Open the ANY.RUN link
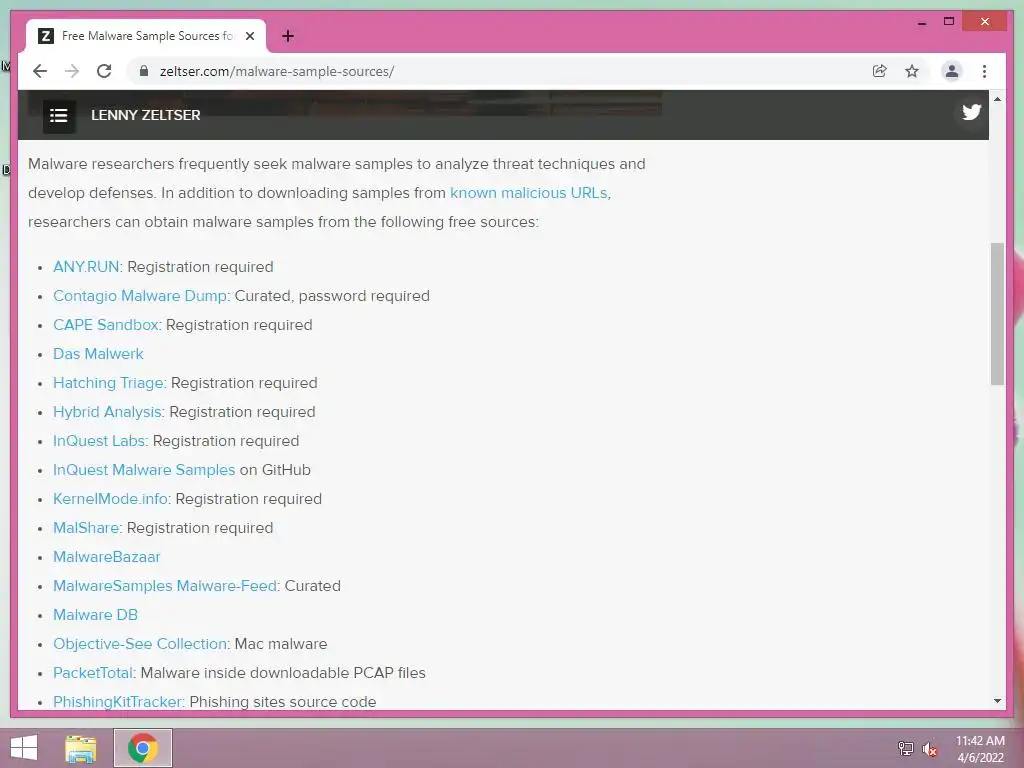This screenshot has width=1024, height=768. coord(86,266)
